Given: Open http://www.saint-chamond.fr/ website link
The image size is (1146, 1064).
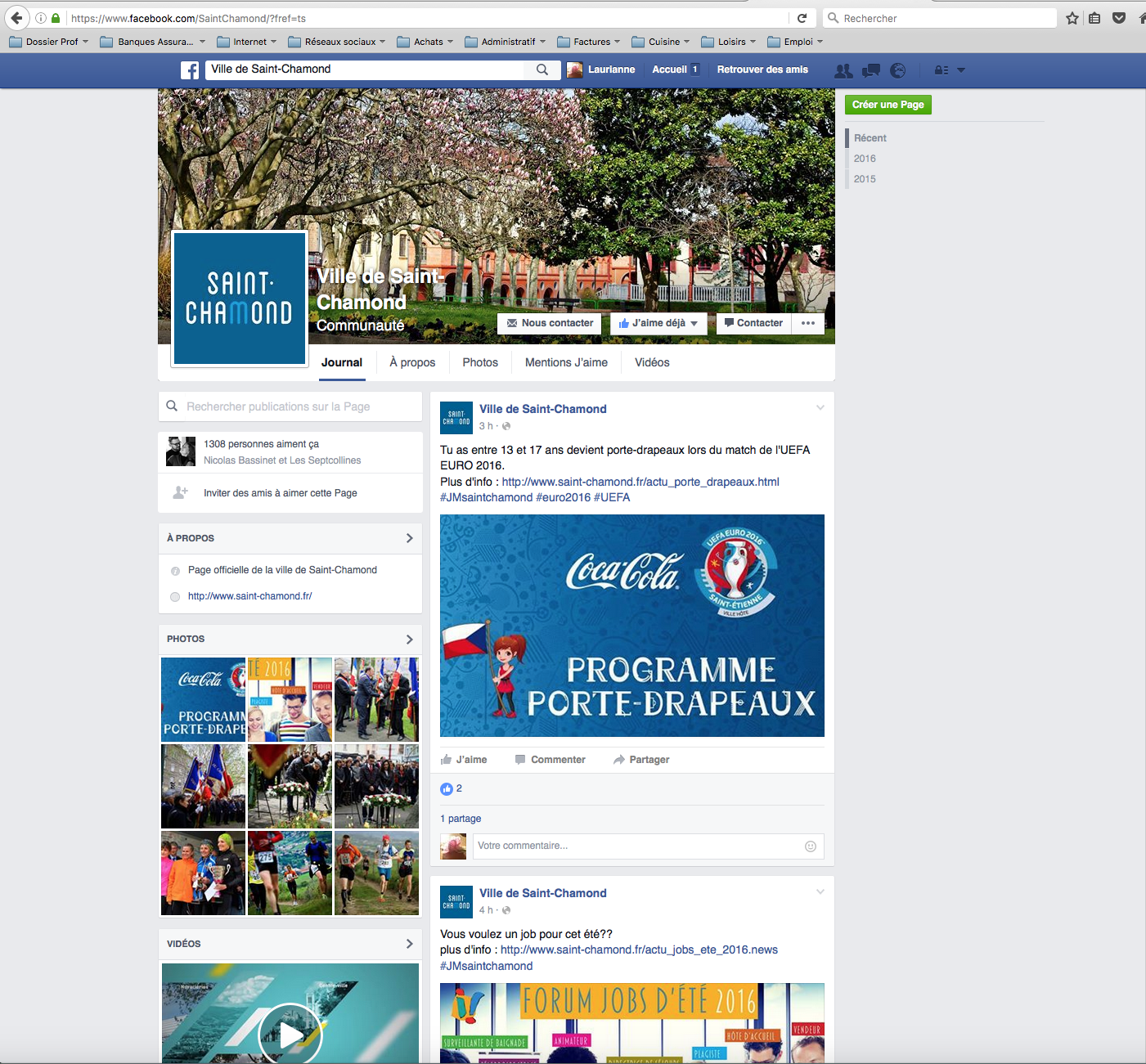Looking at the screenshot, I should click(250, 596).
